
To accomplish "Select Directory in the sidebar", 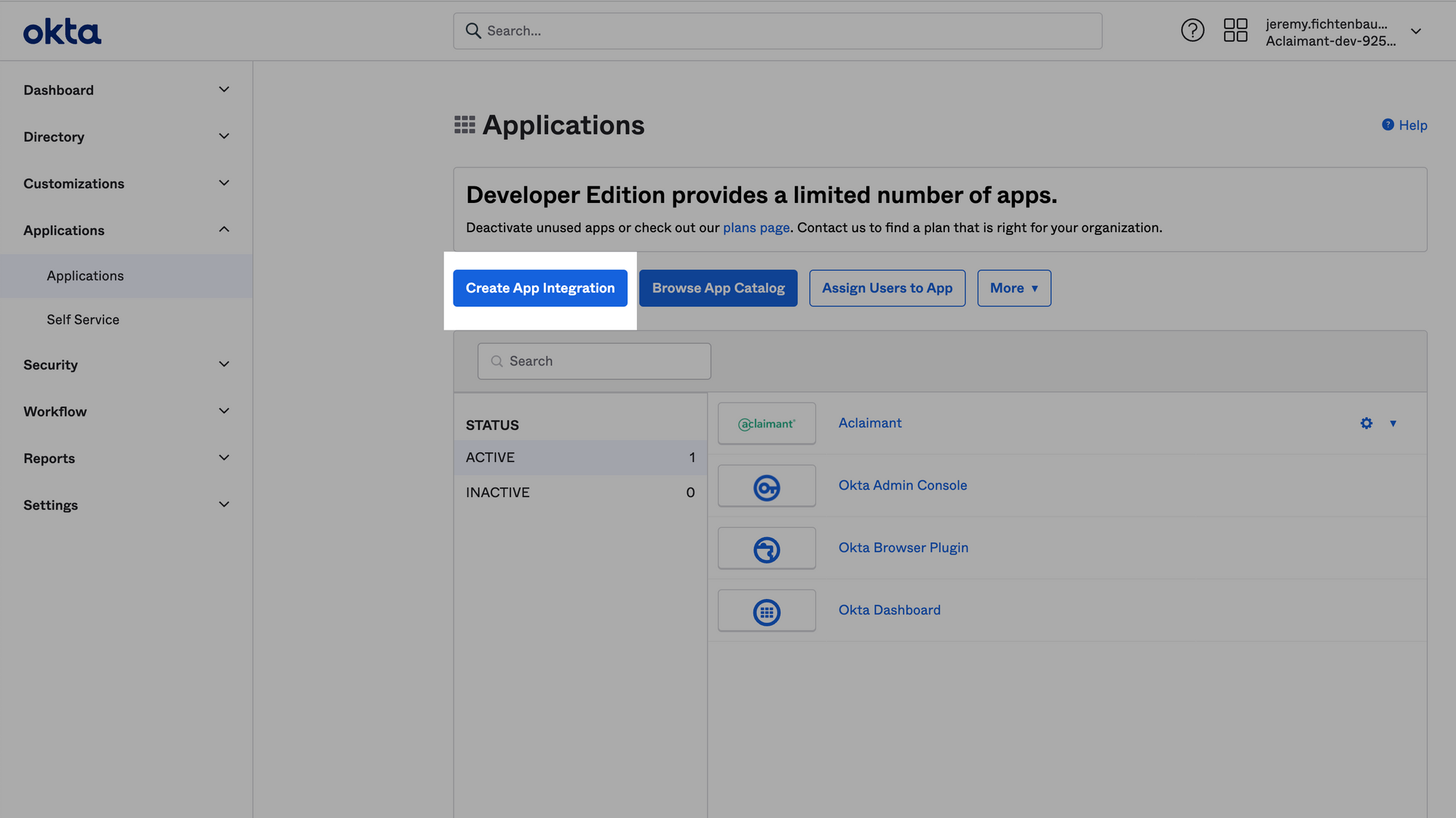I will (54, 137).
